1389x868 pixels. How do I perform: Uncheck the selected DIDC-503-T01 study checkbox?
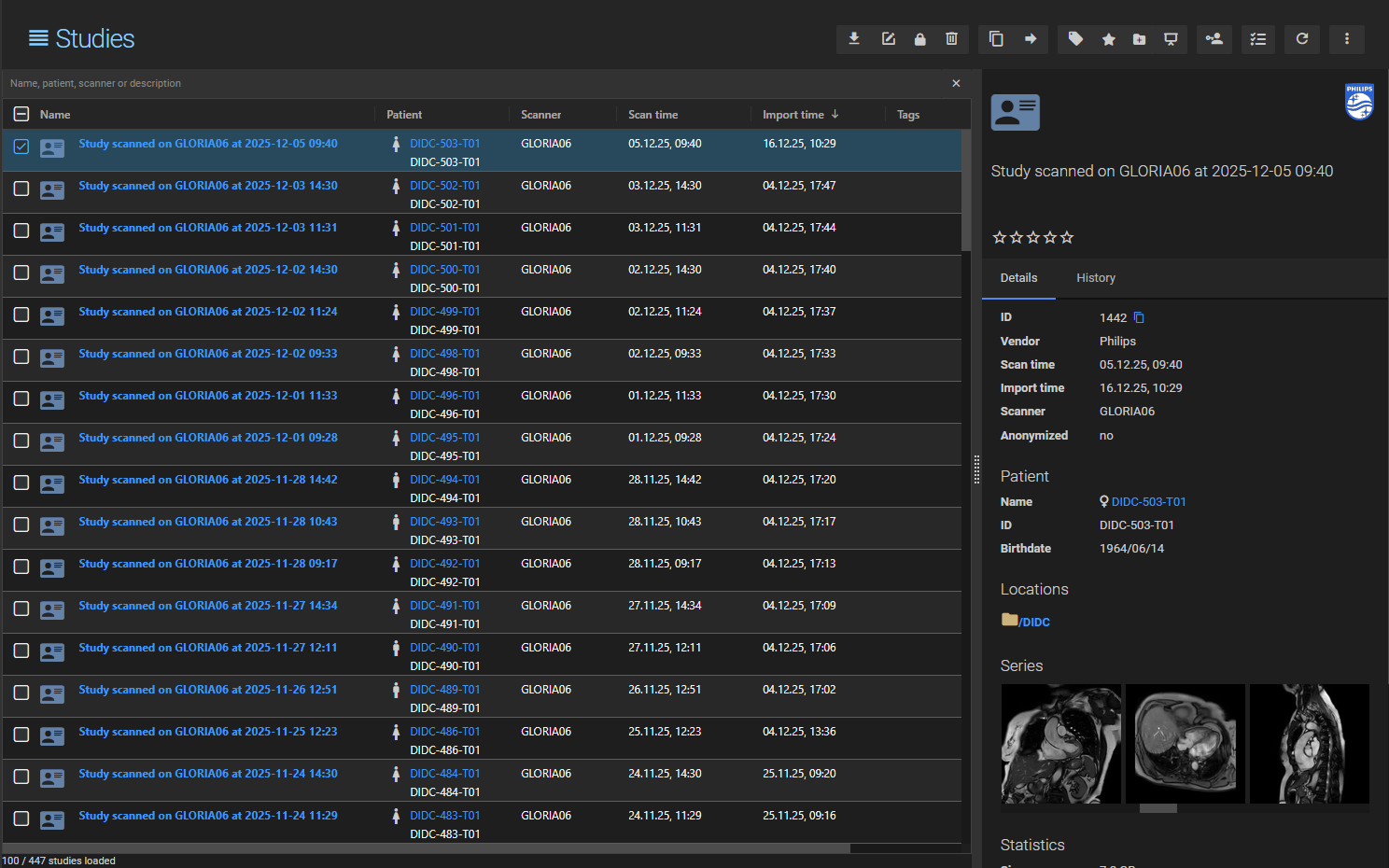[x=21, y=147]
